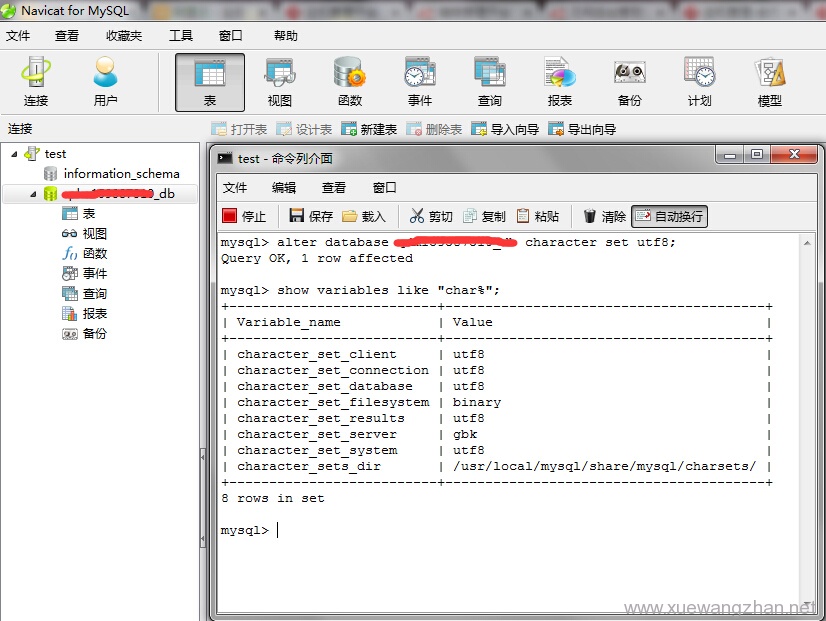Open the 报表 (Report) toolbar icon
This screenshot has width=826, height=621.
[559, 81]
